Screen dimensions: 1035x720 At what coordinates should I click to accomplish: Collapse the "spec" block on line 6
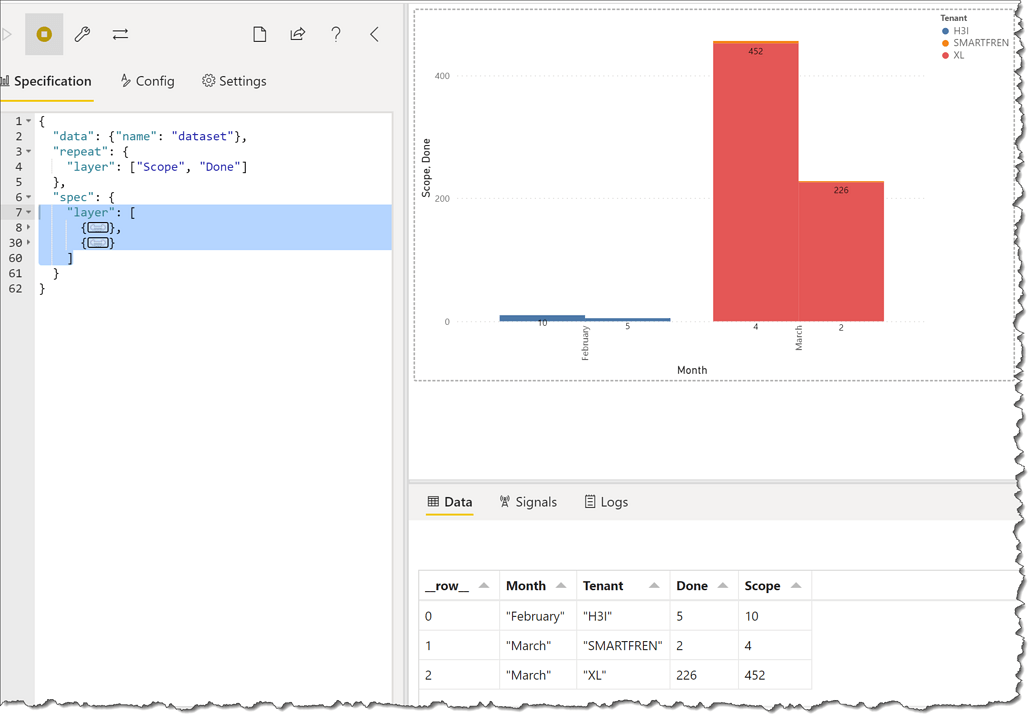(x=29, y=198)
